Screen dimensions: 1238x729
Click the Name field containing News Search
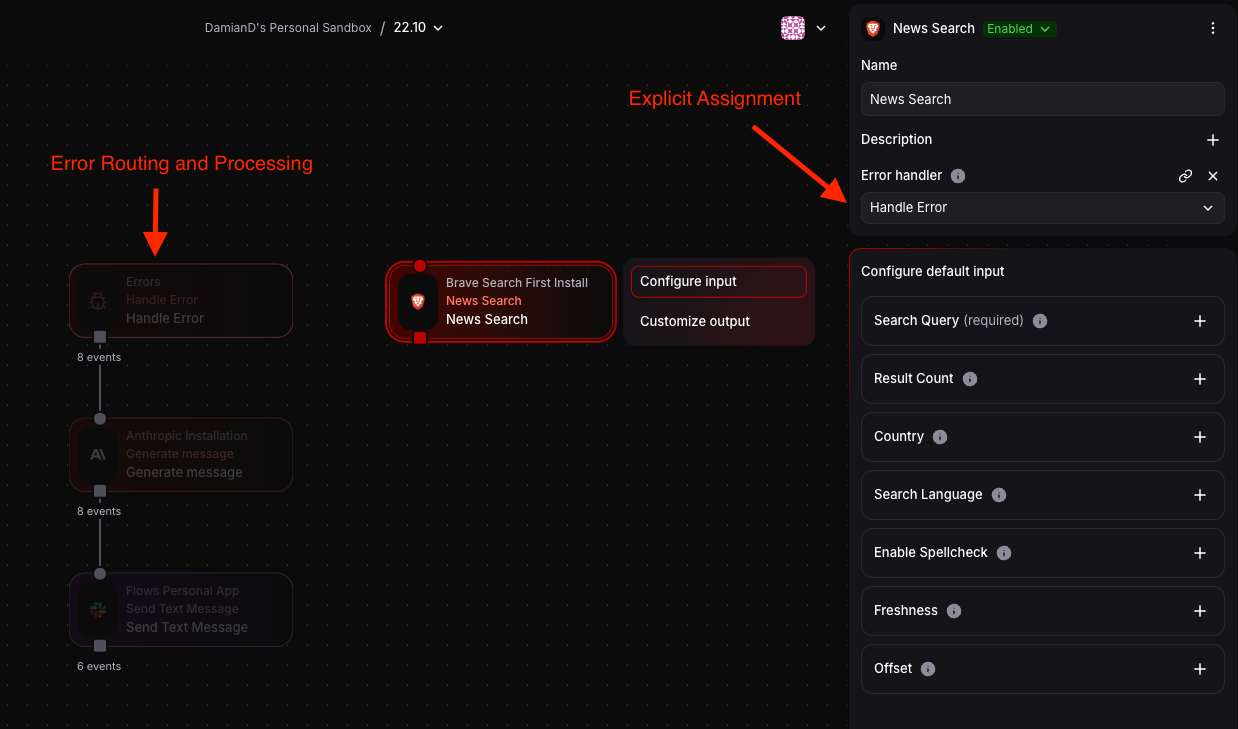[1042, 99]
